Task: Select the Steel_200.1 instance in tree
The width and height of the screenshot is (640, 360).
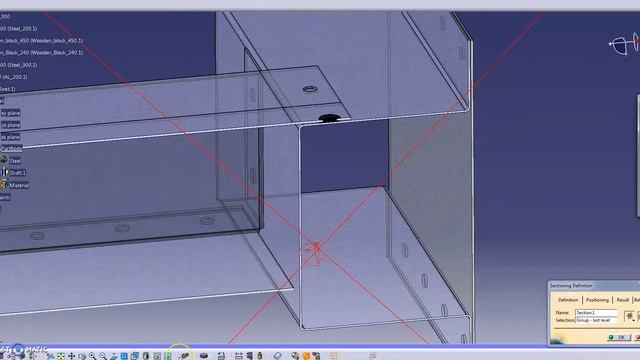Action: tap(19, 29)
